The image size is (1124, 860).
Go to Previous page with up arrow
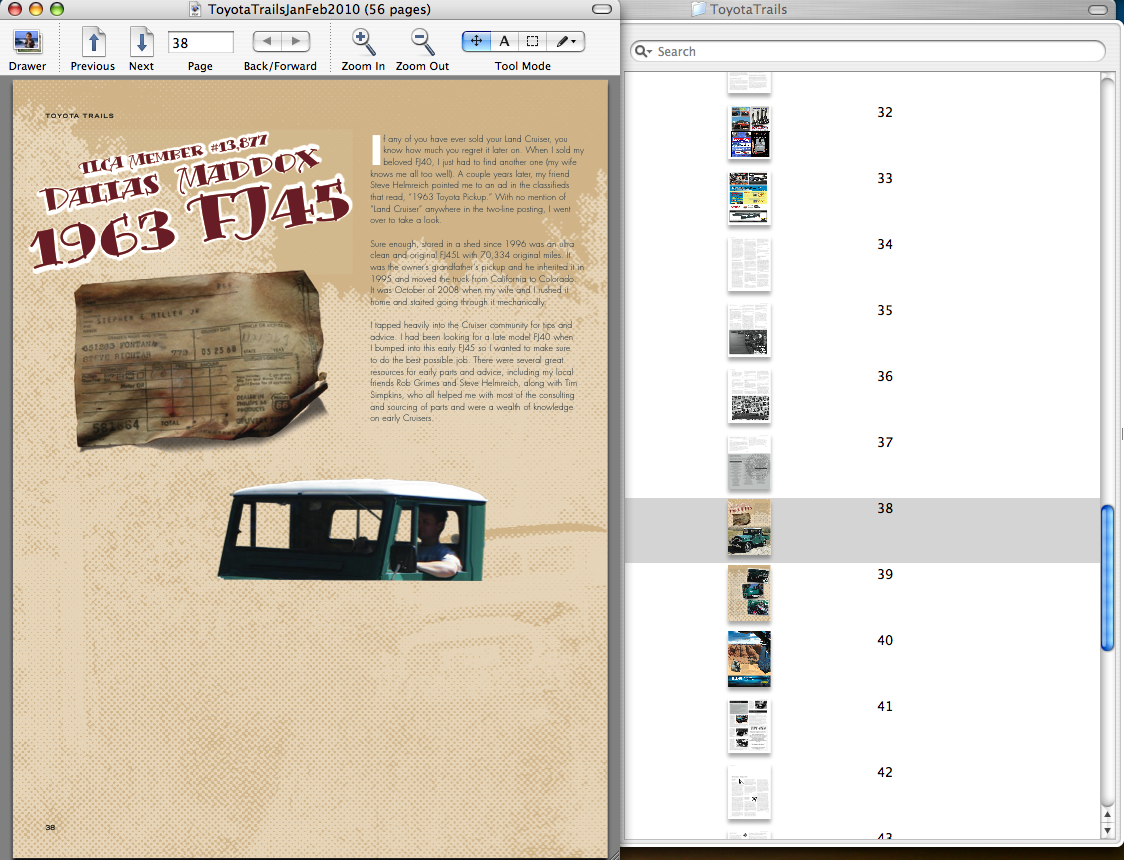[93, 42]
